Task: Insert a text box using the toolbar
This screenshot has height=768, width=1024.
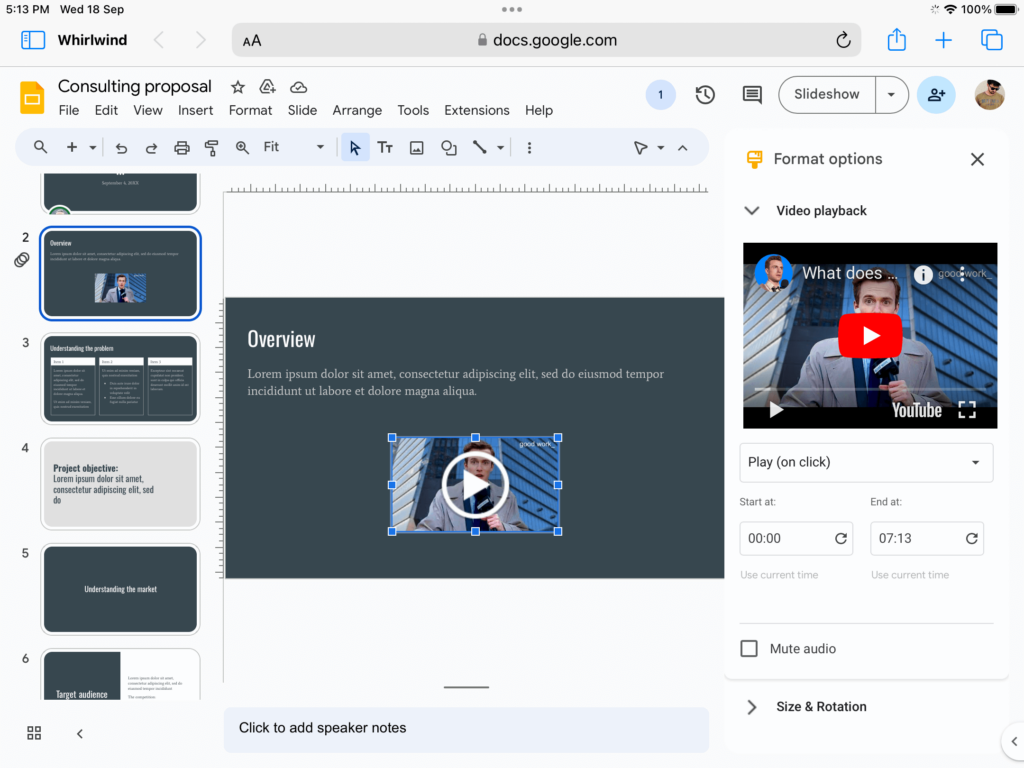Action: 385,147
